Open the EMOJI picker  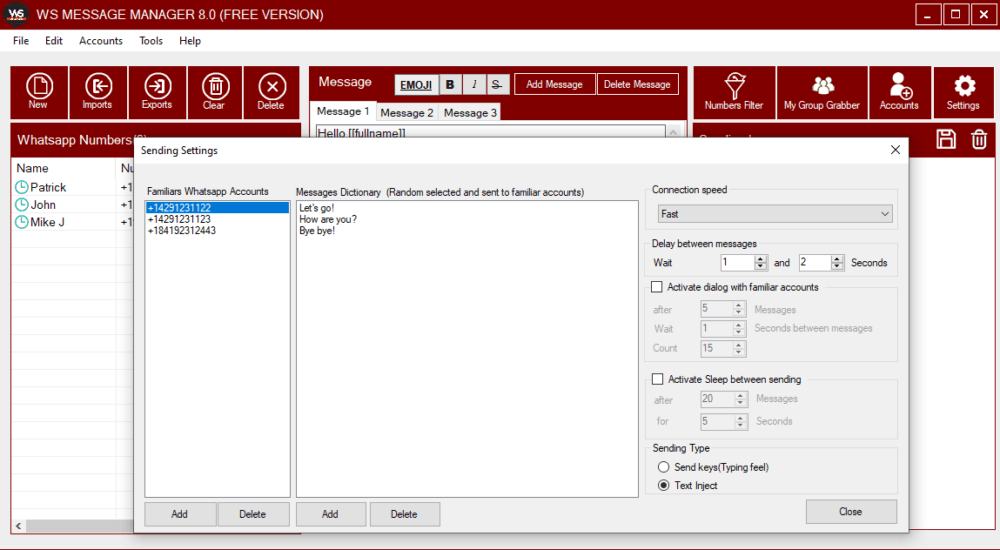416,85
